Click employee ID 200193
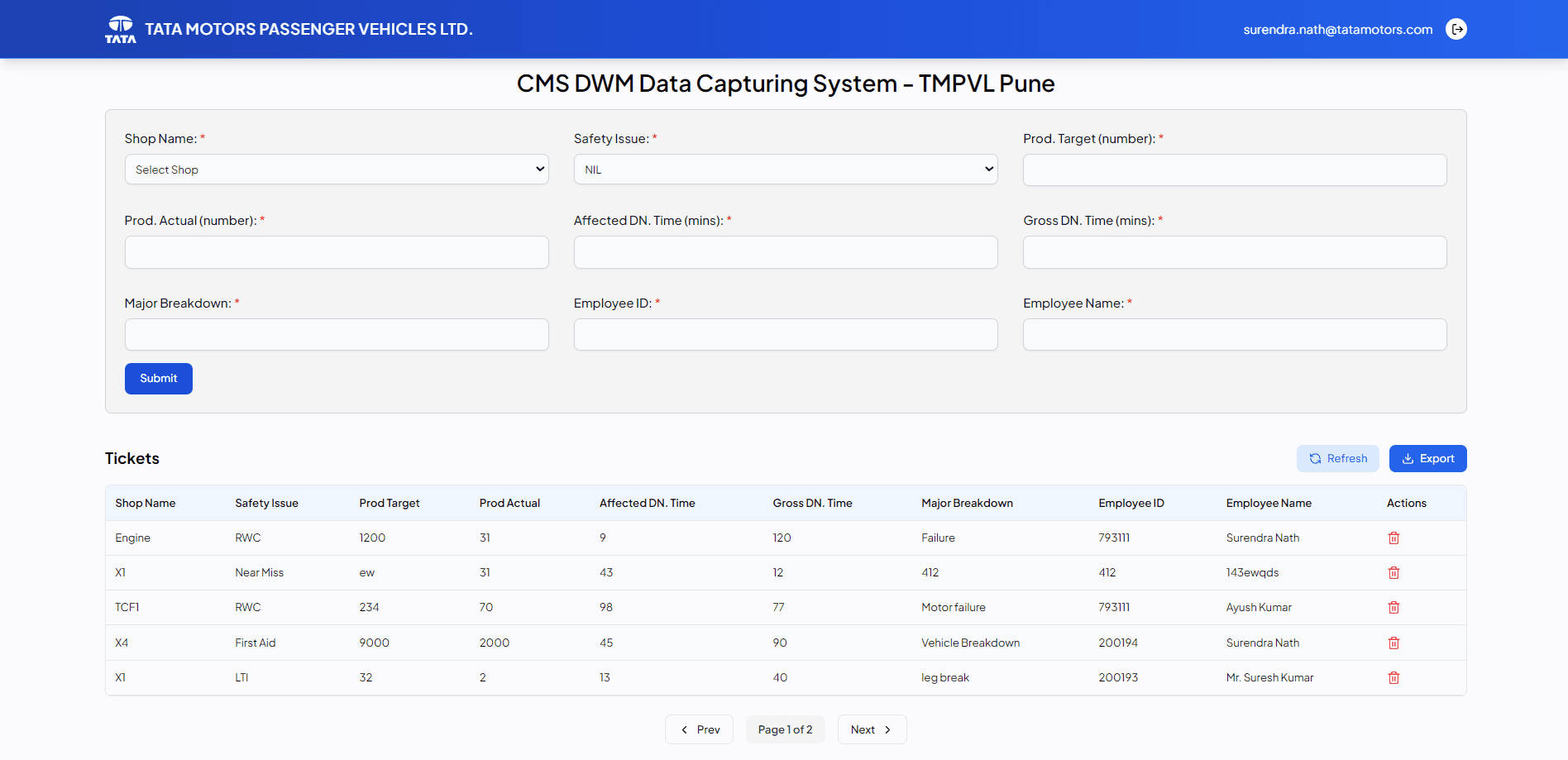Screen dimensions: 1568x760 1118,677
